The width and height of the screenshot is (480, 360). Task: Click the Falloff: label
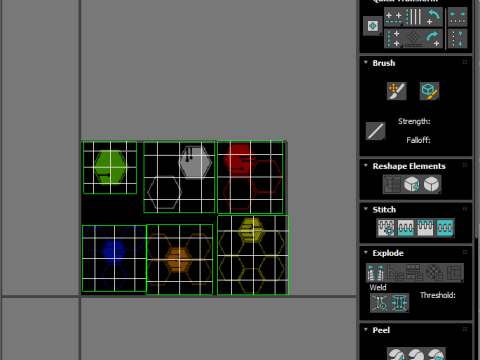(418, 140)
